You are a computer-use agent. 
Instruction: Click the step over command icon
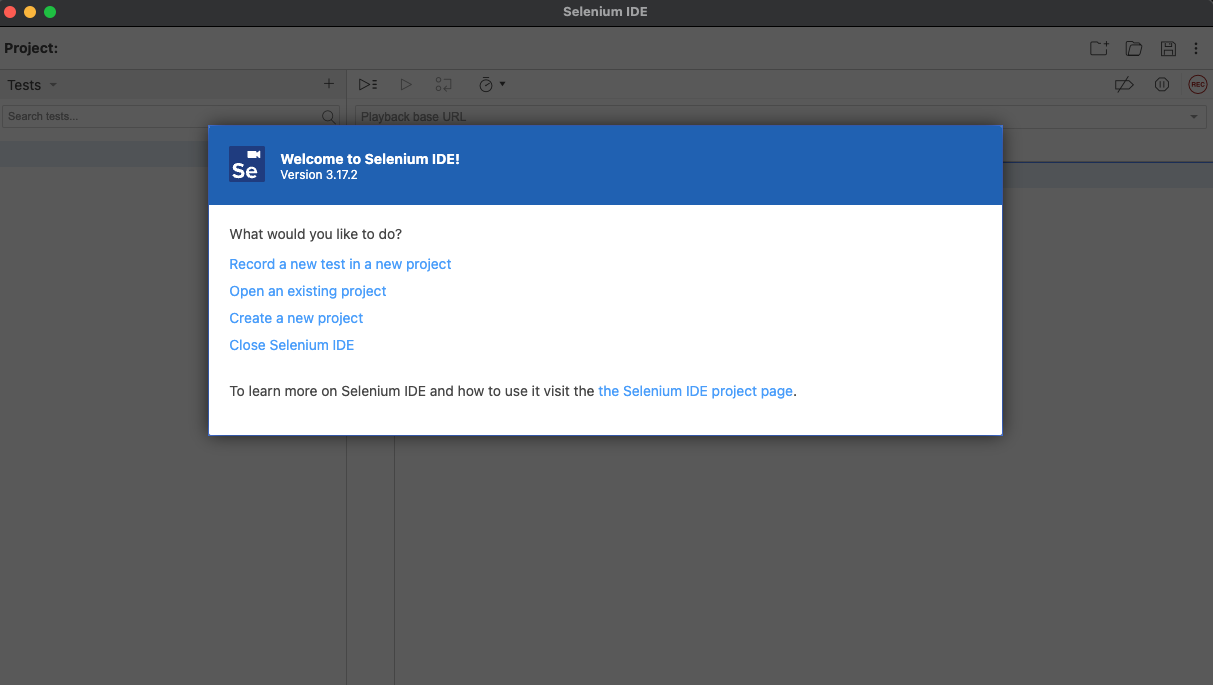(x=444, y=85)
